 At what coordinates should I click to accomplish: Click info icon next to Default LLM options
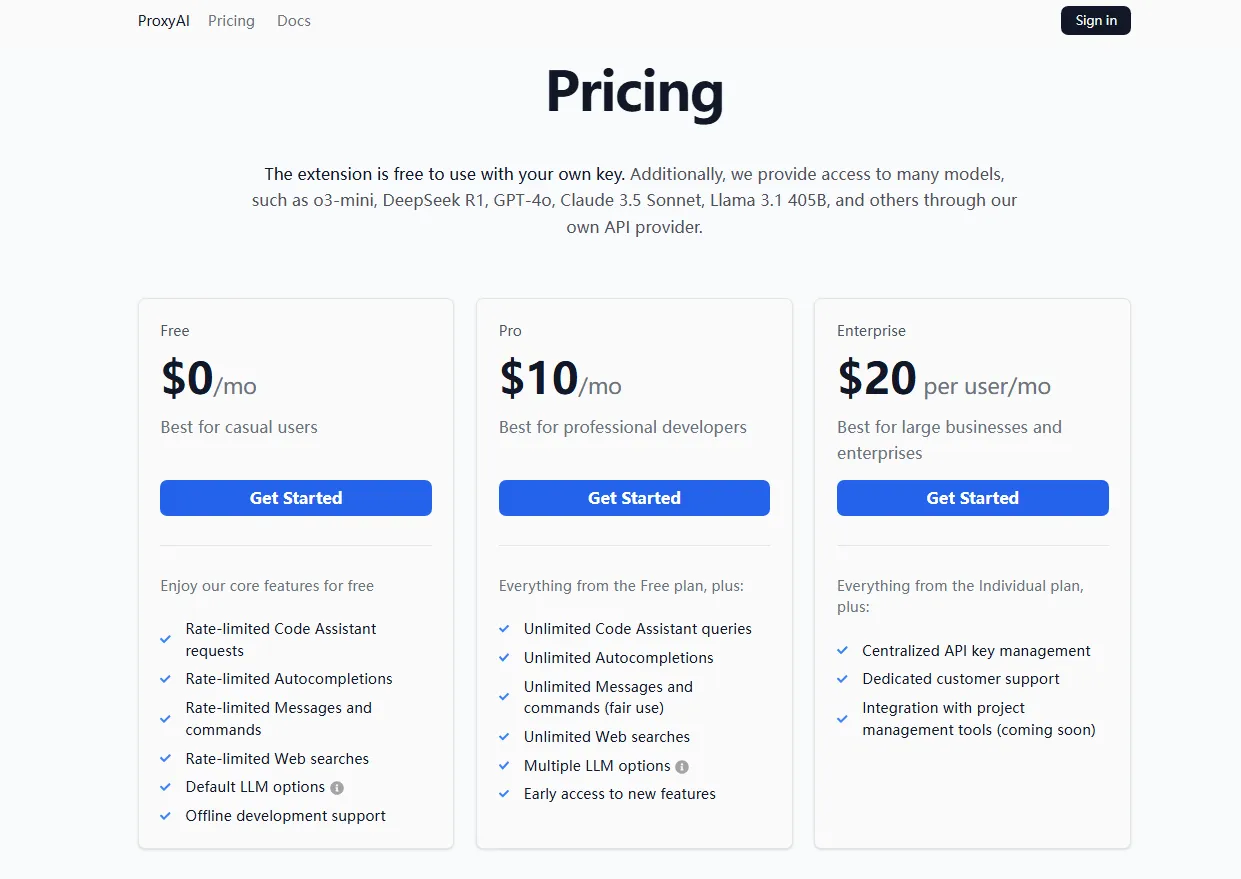(x=337, y=788)
